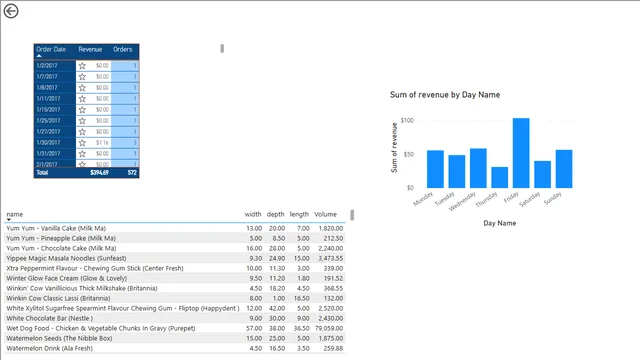The height and width of the screenshot is (360, 640).
Task: Click star icon in 1/27/2017 row
Action: [x=82, y=132]
